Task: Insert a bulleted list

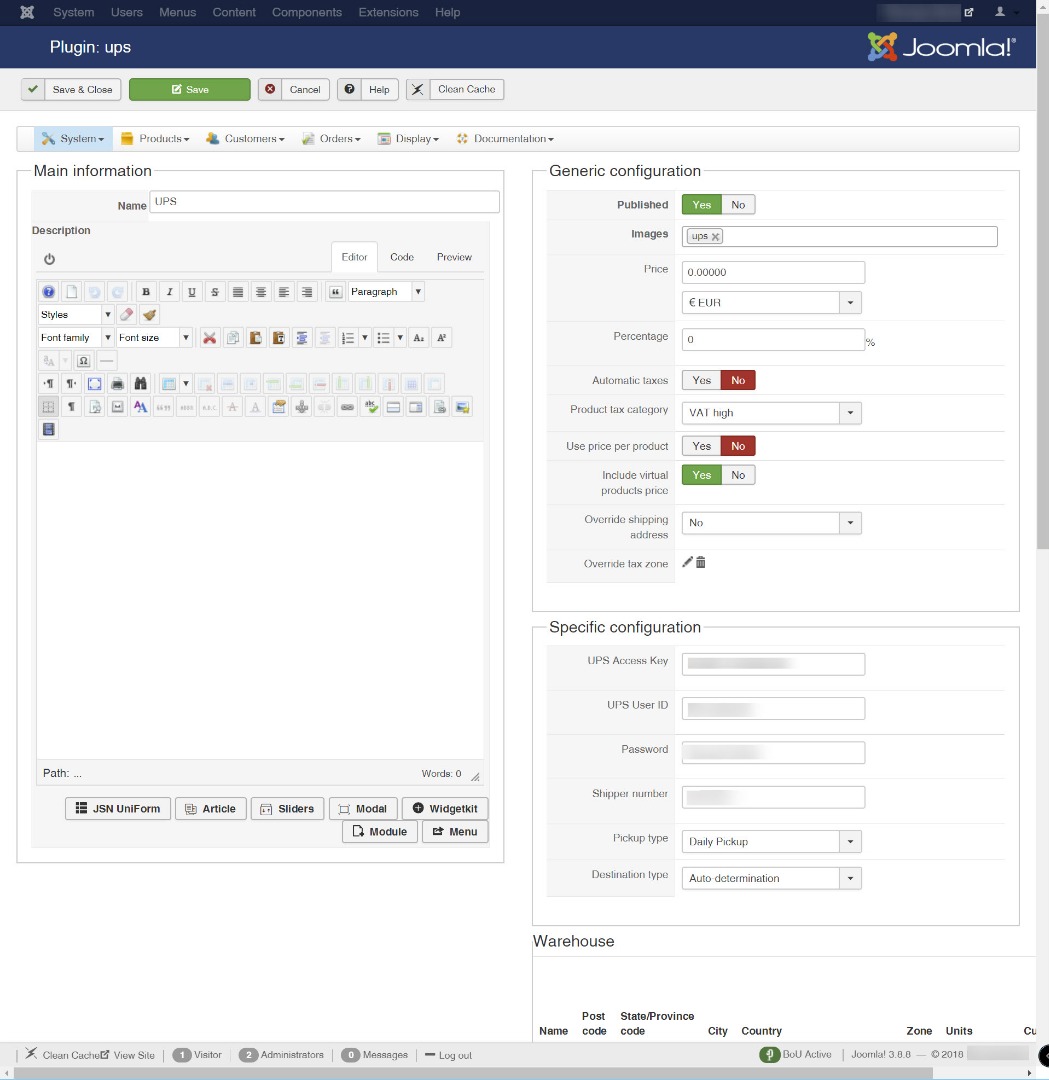Action: pyautogui.click(x=384, y=338)
